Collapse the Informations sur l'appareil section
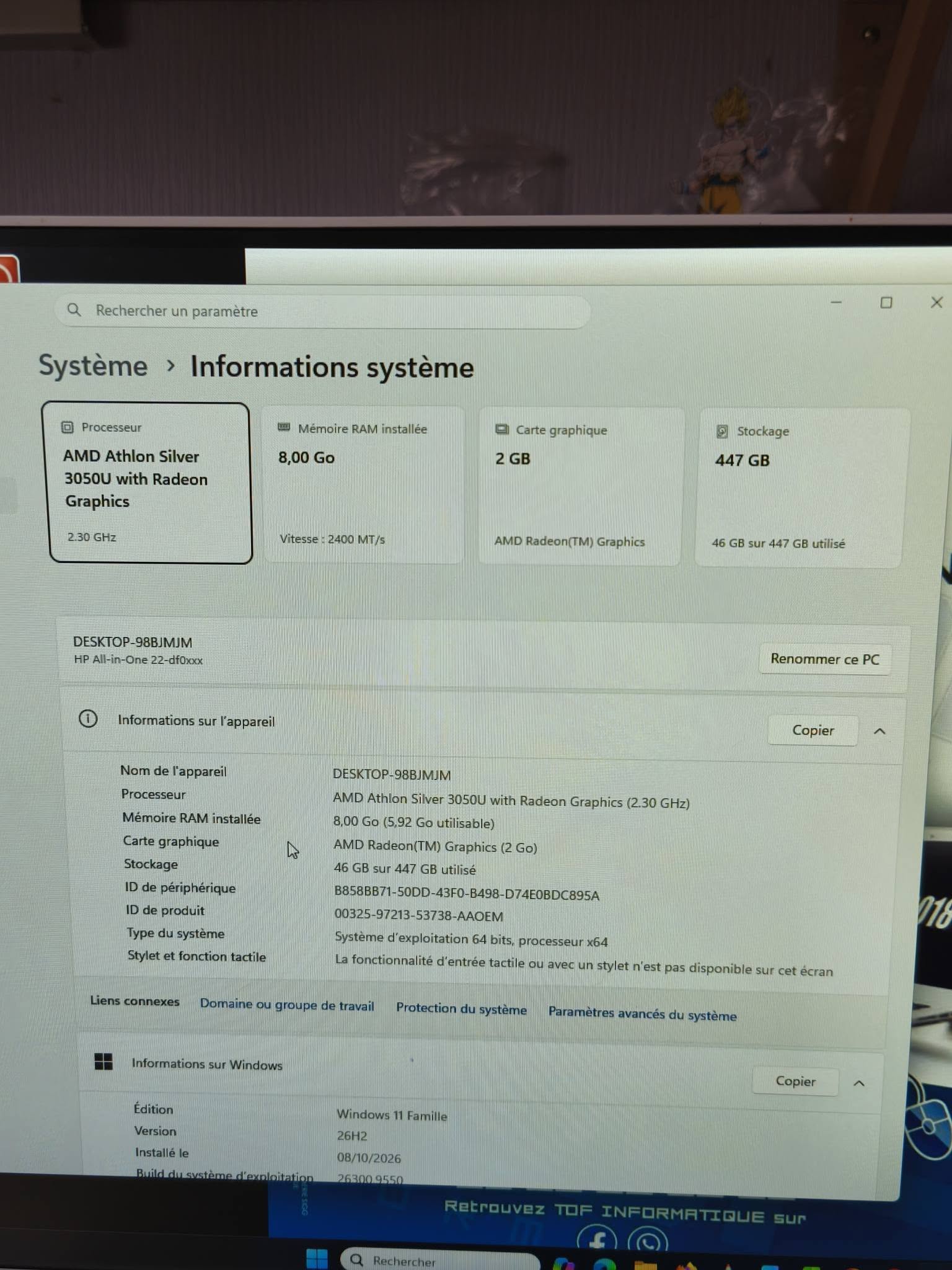The image size is (952, 1270). pyautogui.click(x=879, y=731)
